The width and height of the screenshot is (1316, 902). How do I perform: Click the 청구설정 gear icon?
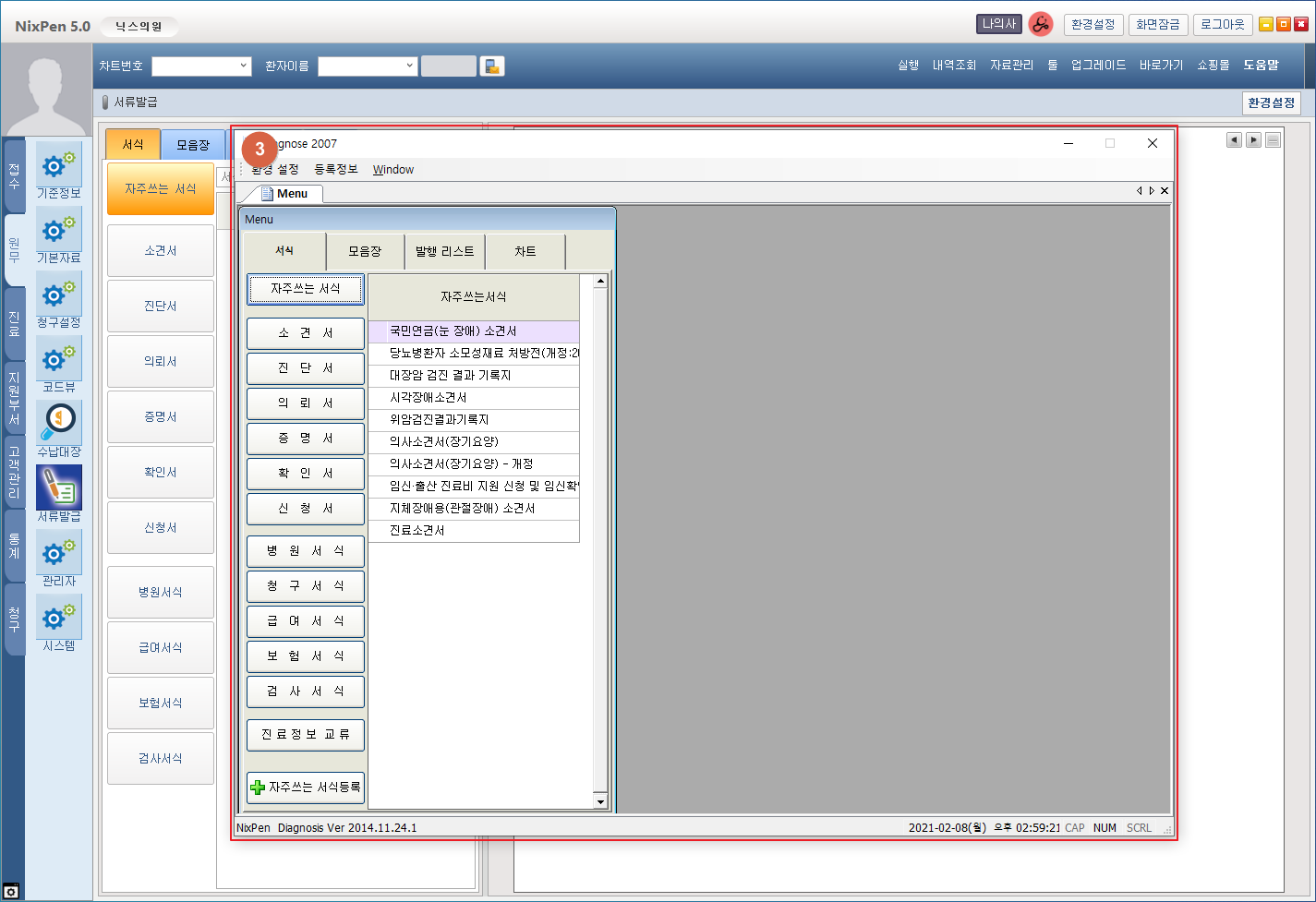tap(59, 295)
